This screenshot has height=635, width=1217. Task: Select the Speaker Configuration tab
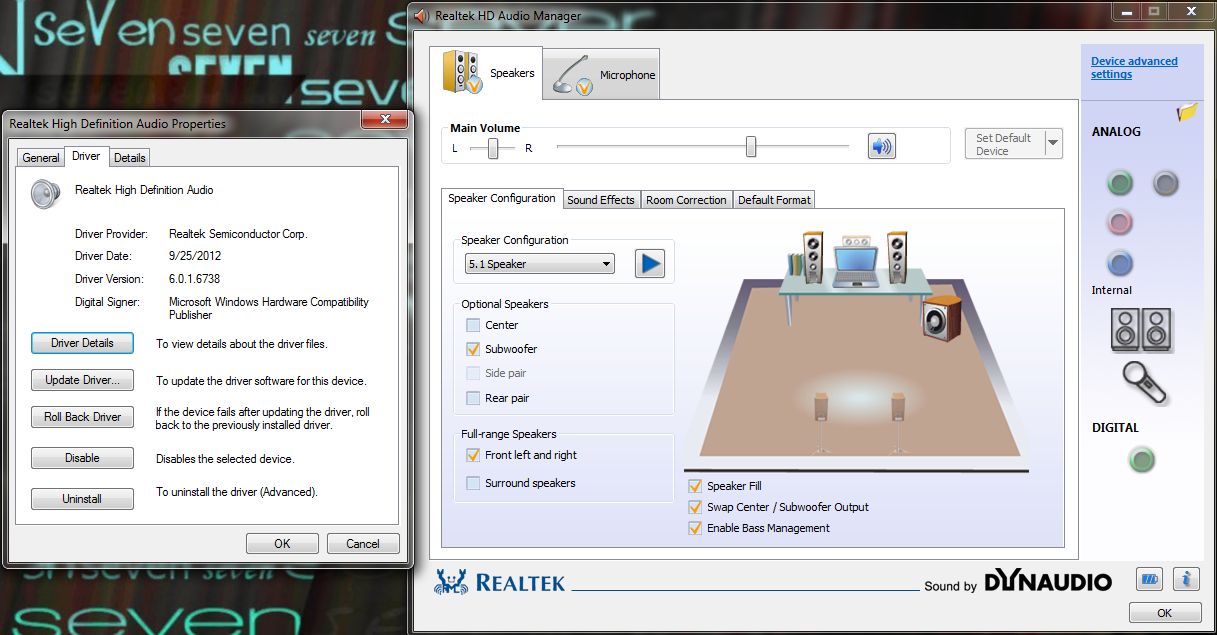[502, 198]
